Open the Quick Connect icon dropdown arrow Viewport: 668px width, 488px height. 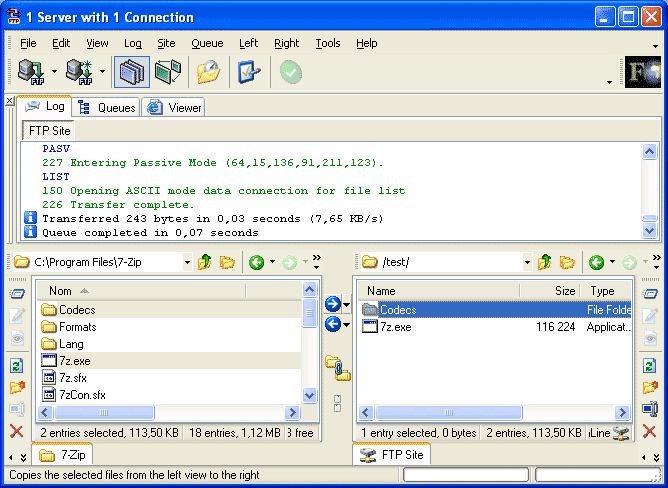pos(102,72)
